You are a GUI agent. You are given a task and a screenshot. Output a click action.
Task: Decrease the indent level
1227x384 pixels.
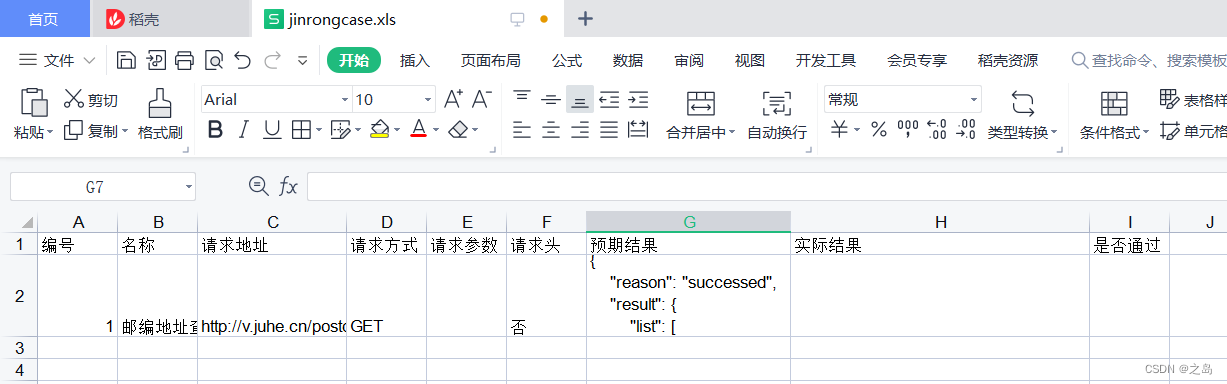[609, 99]
